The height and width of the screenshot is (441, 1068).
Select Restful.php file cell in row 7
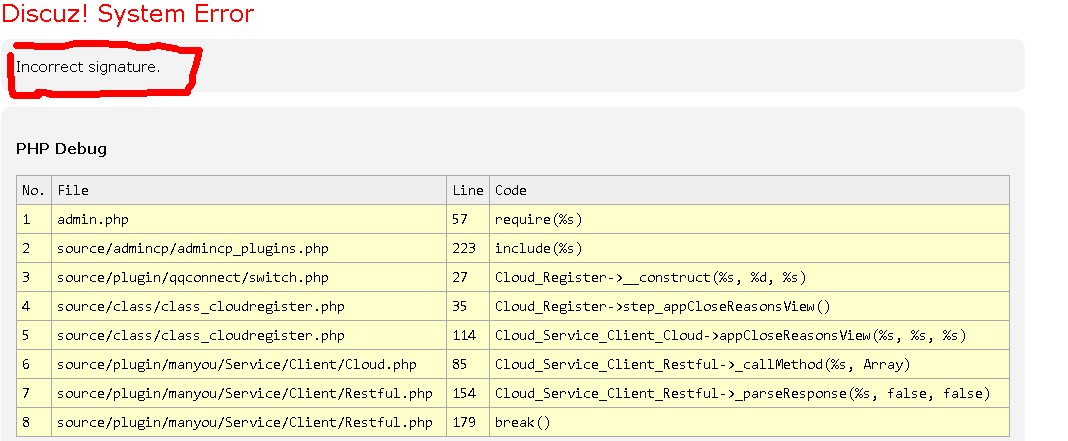[x=249, y=393]
